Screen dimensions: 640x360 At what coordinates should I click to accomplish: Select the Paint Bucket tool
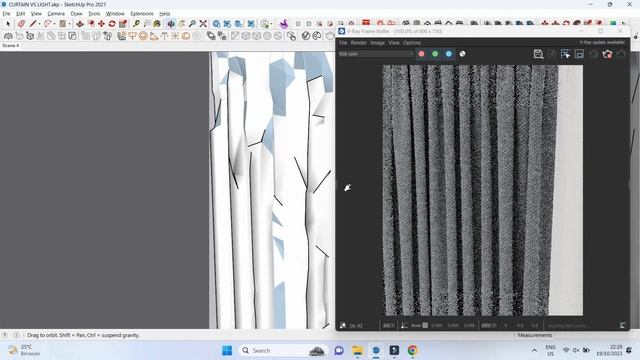pos(157,24)
